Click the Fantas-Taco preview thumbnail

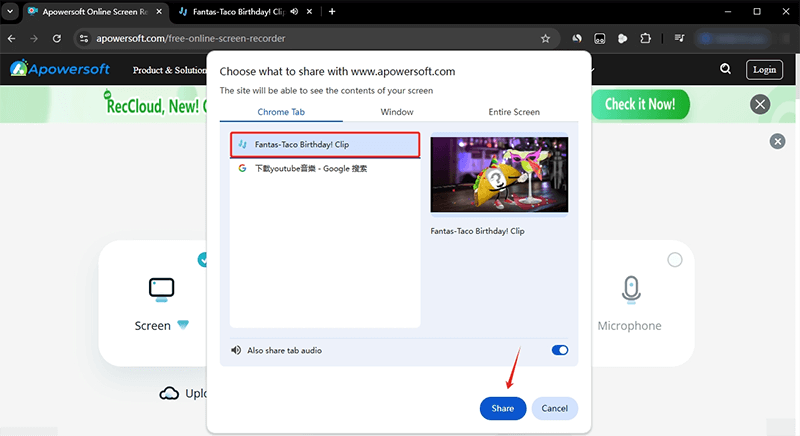point(499,175)
